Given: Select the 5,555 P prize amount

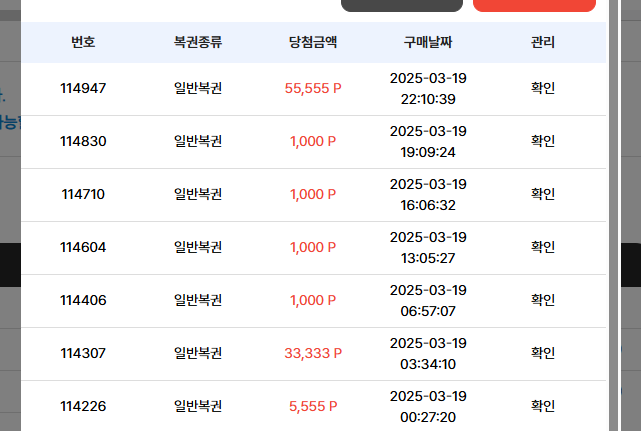Looking at the screenshot, I should pyautogui.click(x=313, y=406).
